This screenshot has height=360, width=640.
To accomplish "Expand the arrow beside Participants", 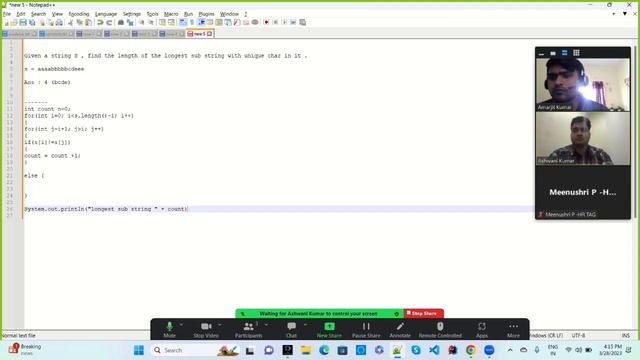I will 266,325.
